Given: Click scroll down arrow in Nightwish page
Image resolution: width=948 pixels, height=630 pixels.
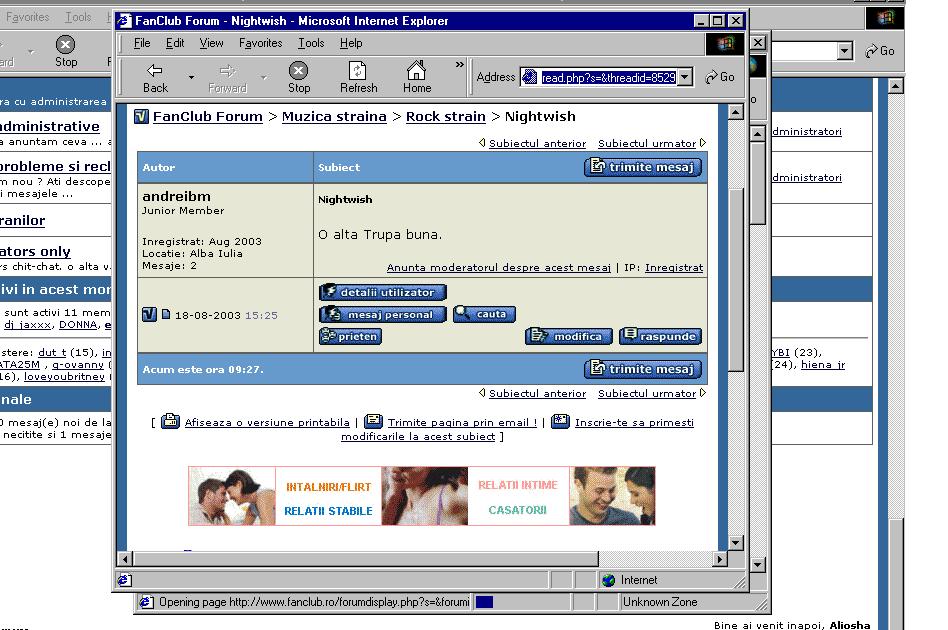Looking at the screenshot, I should coord(735,542).
